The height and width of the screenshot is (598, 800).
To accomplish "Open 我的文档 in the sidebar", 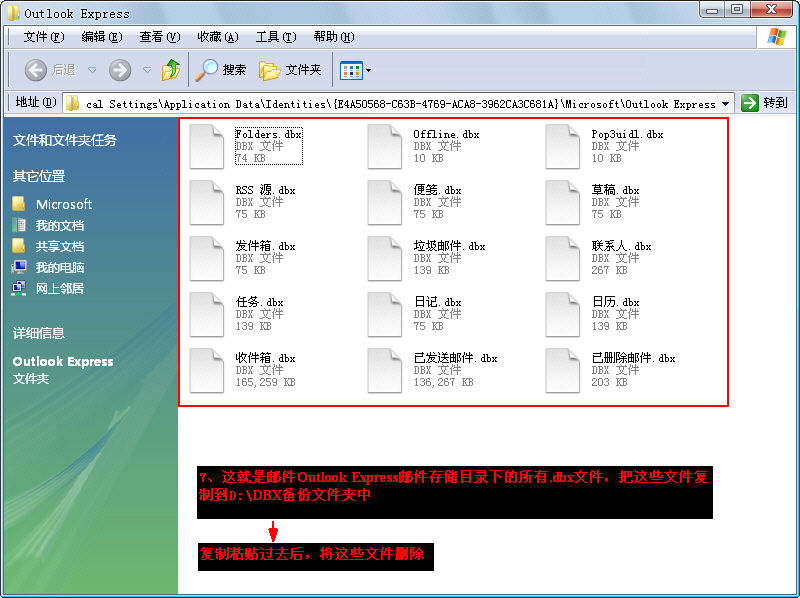I will click(60, 226).
